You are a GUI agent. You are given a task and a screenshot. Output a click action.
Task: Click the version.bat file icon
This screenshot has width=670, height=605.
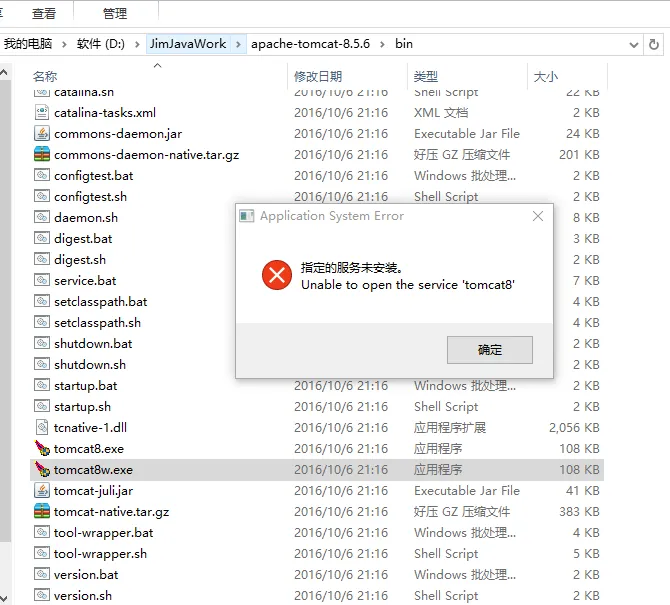tap(41, 574)
